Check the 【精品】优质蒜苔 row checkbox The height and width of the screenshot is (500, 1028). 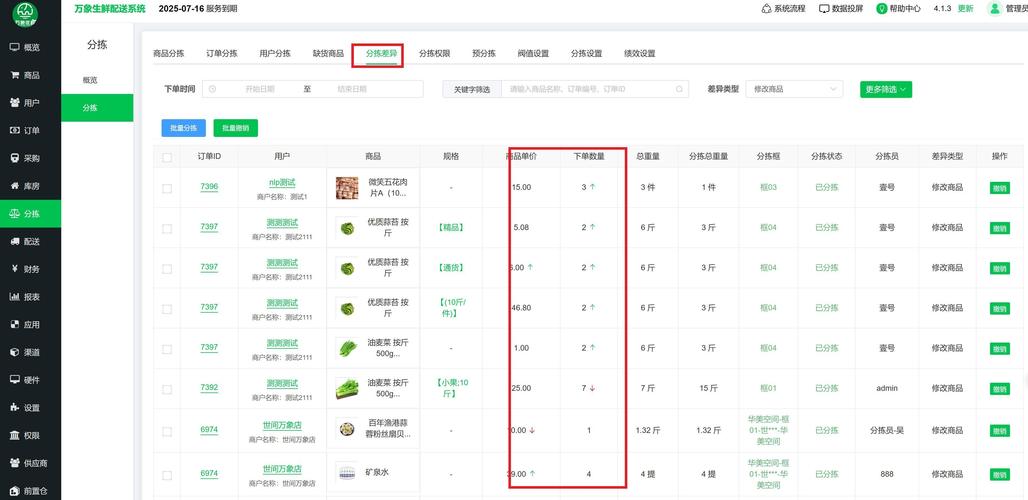(x=167, y=228)
